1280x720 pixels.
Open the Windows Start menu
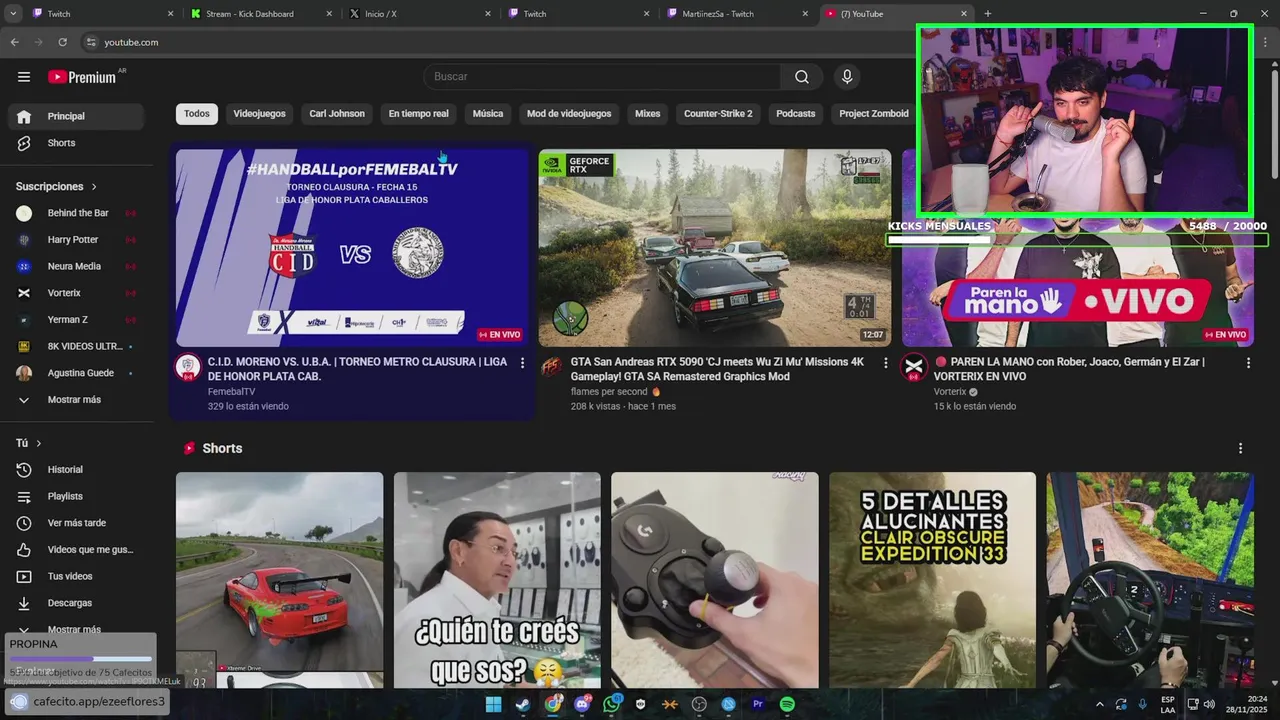(493, 704)
